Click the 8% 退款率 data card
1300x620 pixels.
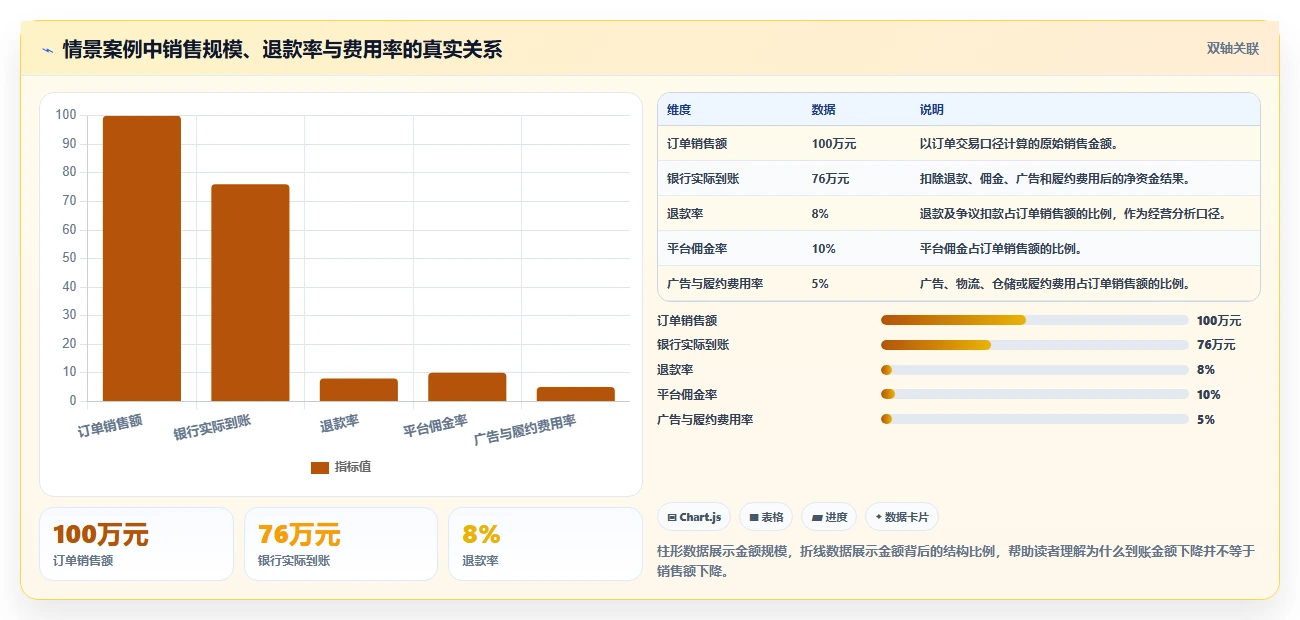[x=545, y=544]
